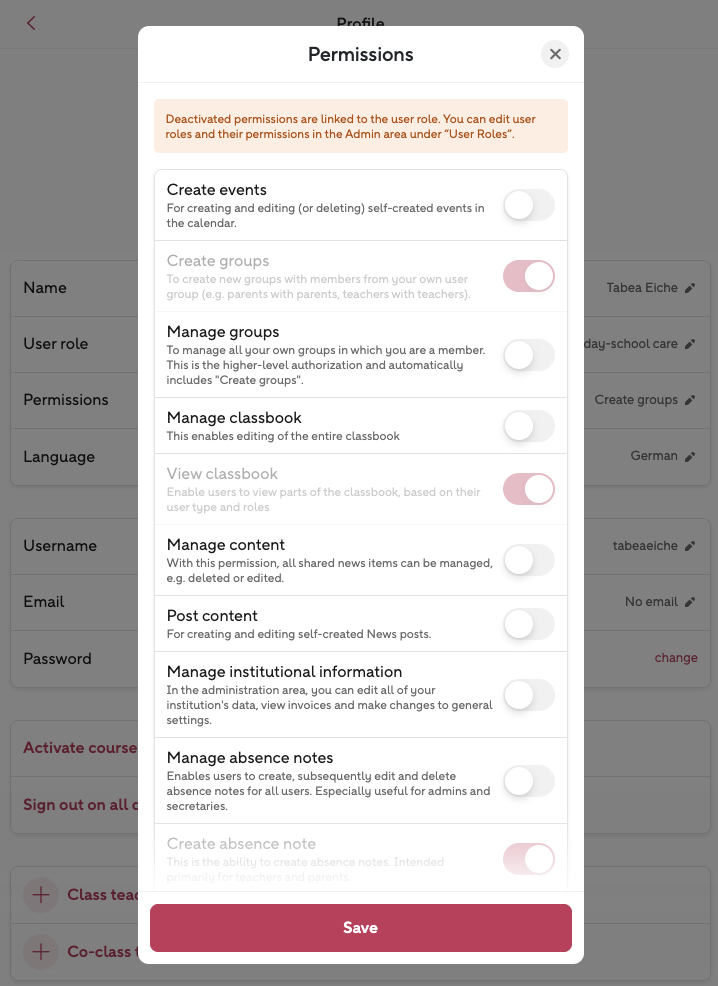718x986 pixels.
Task: Click pencil icon beside Create groups permission
Action: pyautogui.click(x=689, y=400)
